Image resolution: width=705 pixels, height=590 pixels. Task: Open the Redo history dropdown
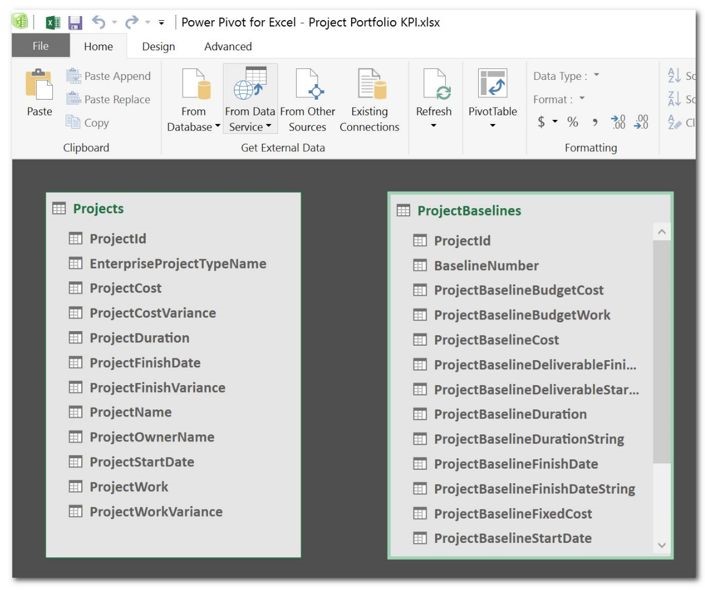[x=147, y=22]
